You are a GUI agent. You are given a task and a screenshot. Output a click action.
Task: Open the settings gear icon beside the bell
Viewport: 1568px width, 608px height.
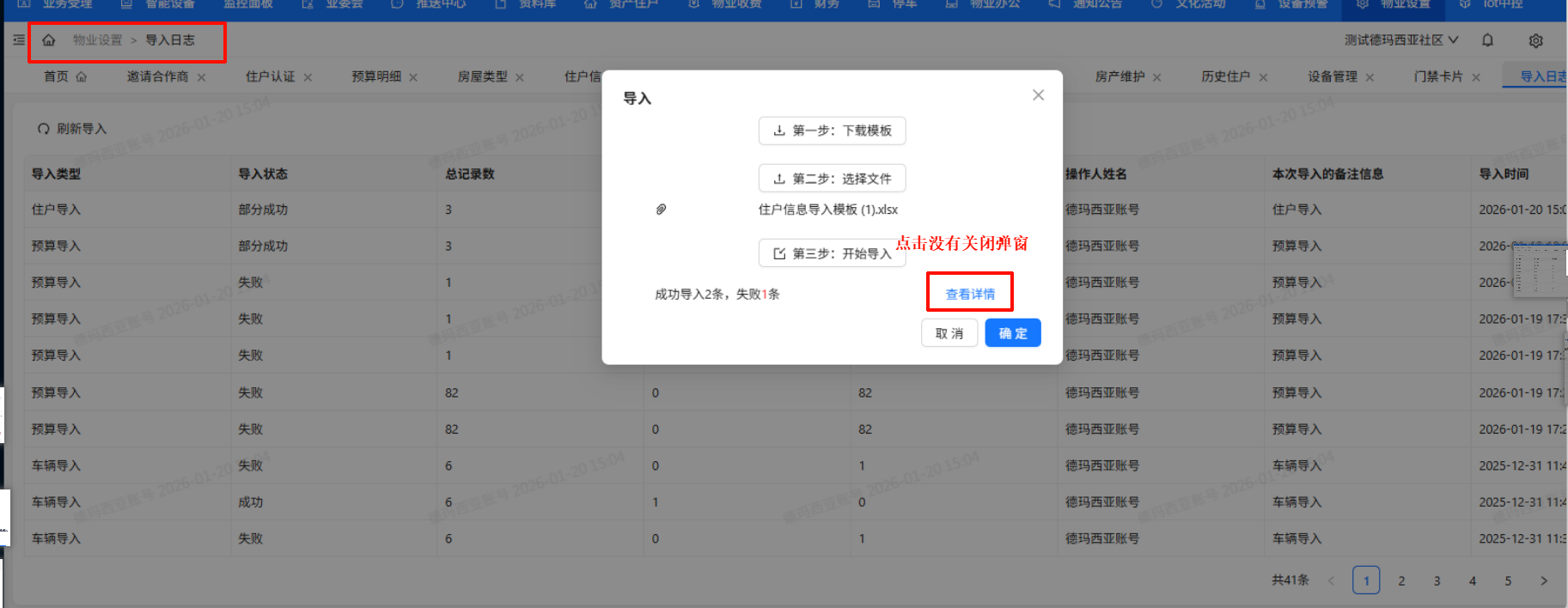click(x=1536, y=40)
